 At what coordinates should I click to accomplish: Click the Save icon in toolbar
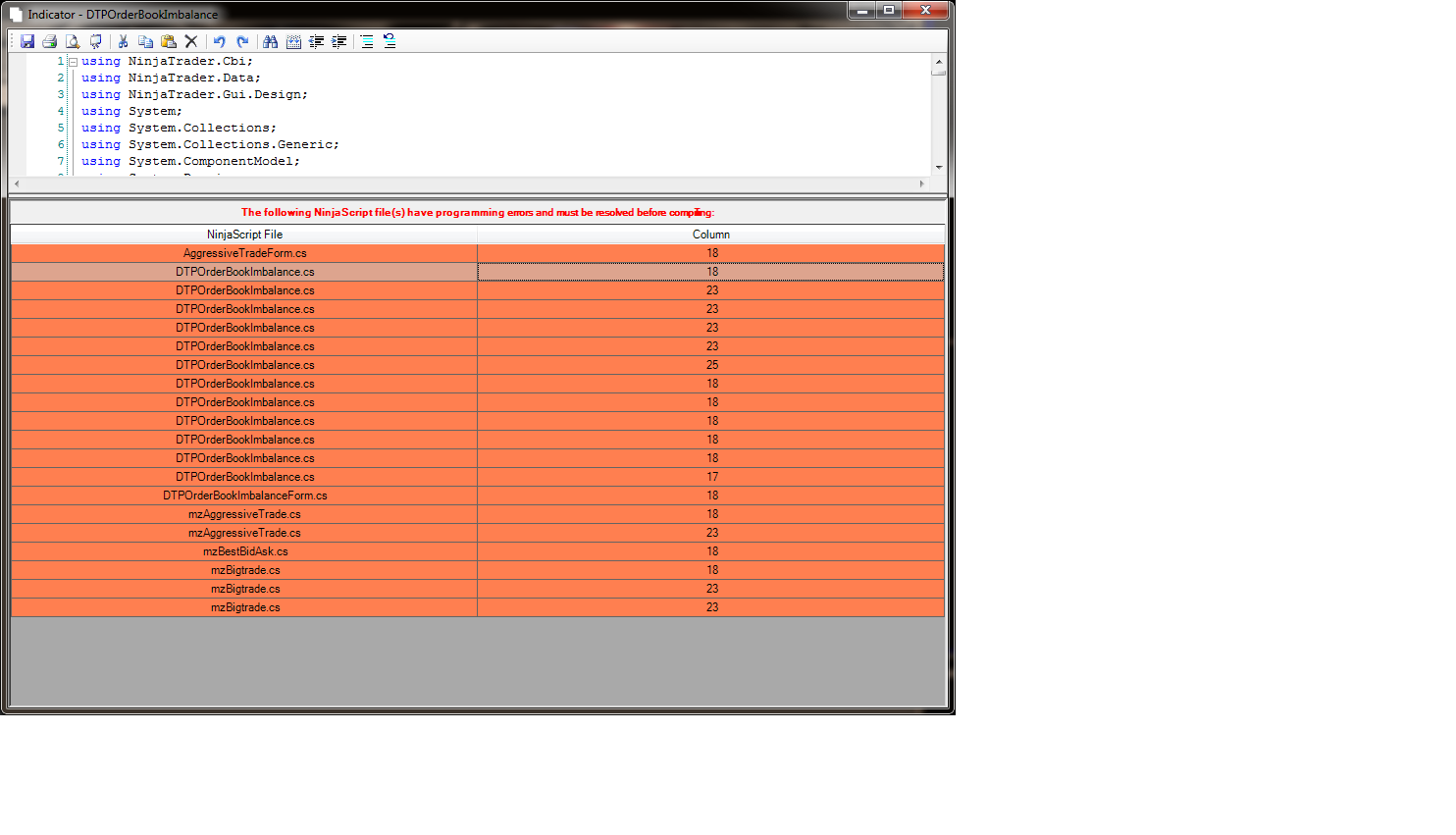pyautogui.click(x=27, y=41)
